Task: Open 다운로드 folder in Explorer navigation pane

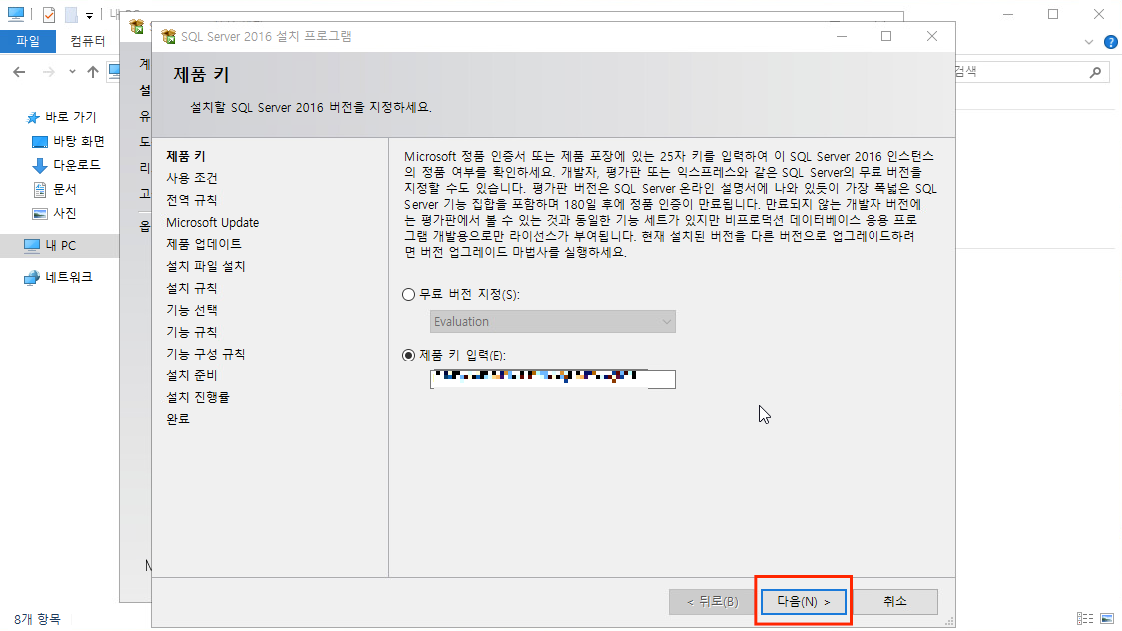Action: coord(67,165)
